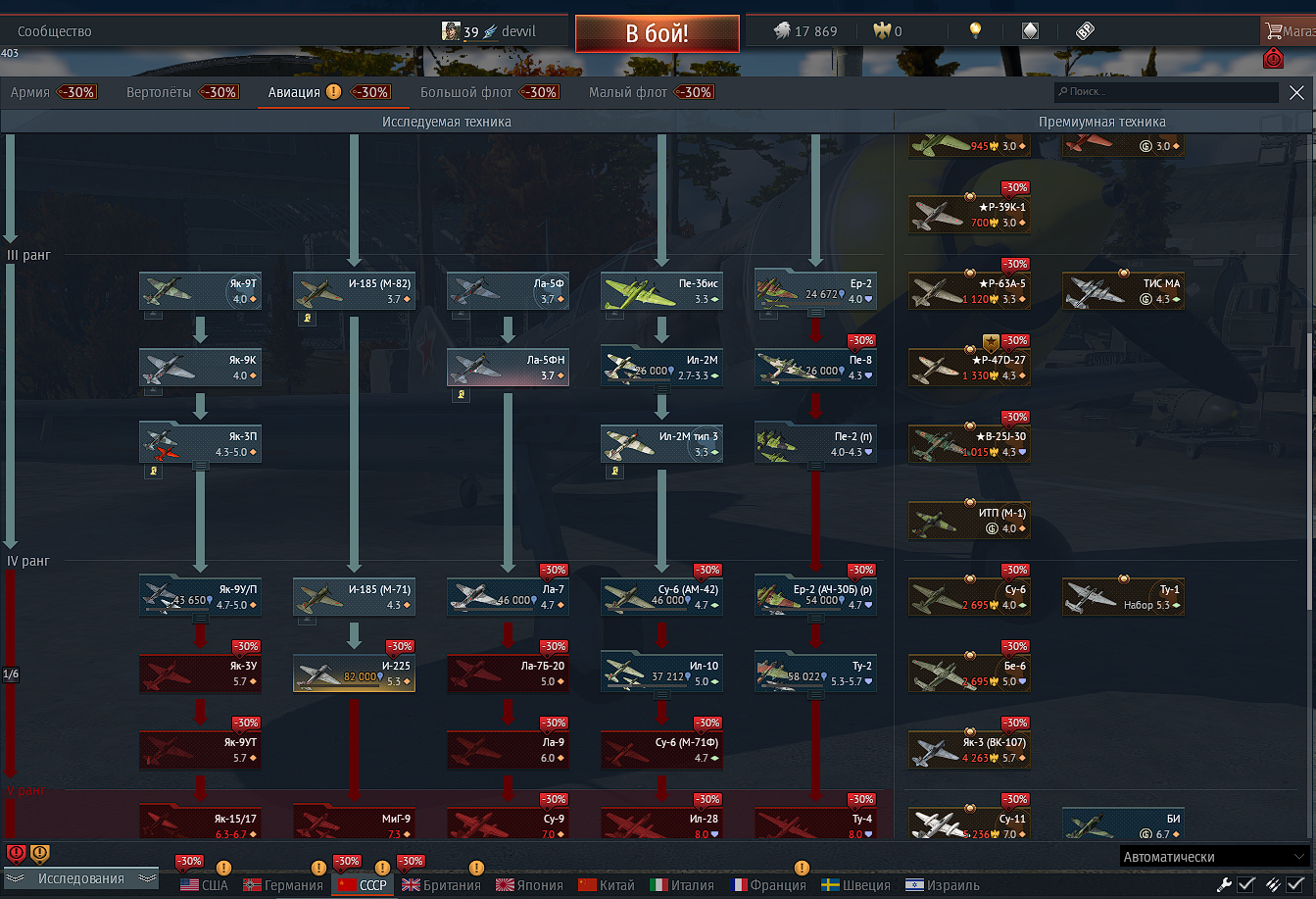1316x899 pixels.
Task: Click the silver lions balance 17 869
Action: point(805,31)
